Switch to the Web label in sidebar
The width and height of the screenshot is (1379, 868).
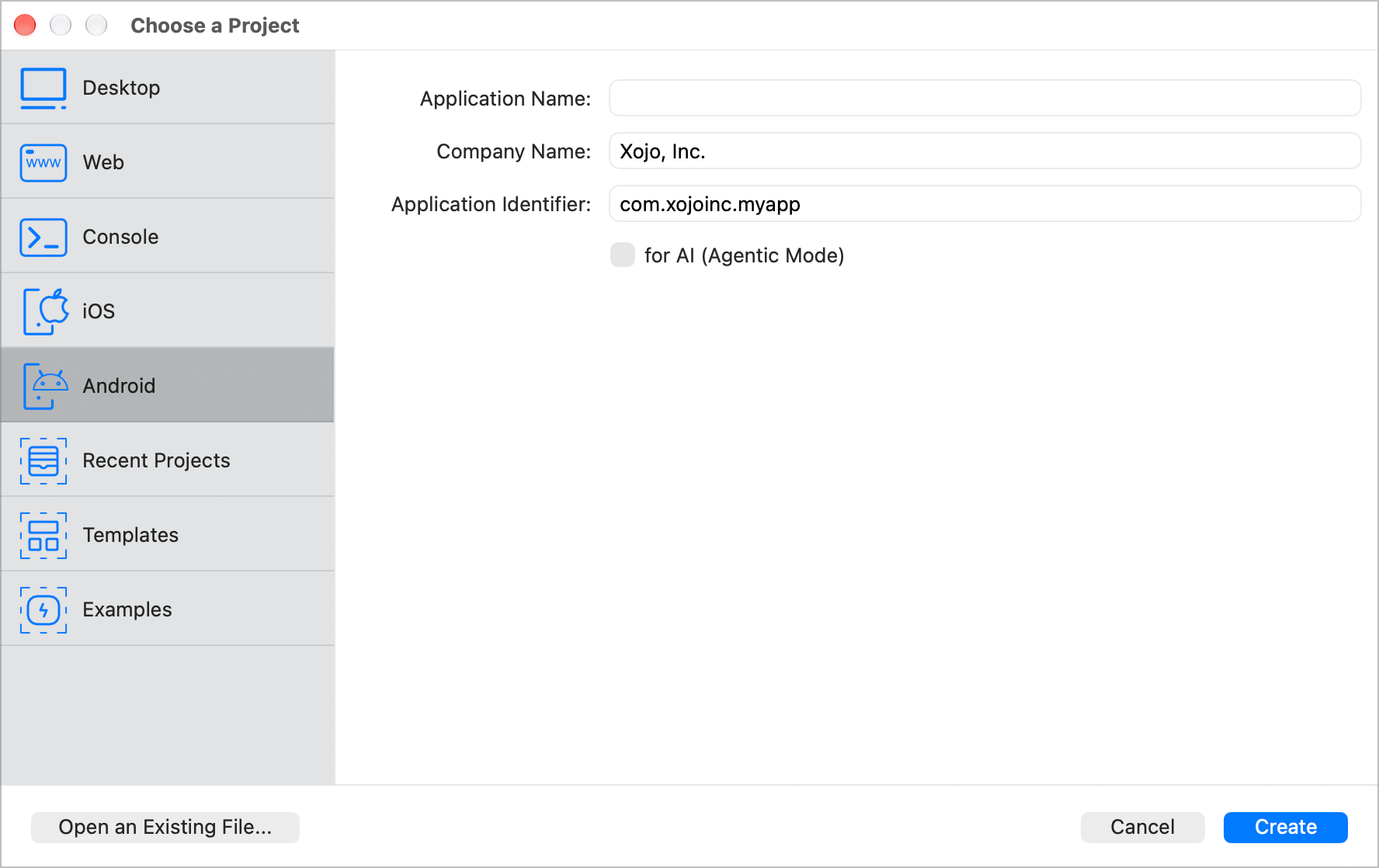(103, 162)
